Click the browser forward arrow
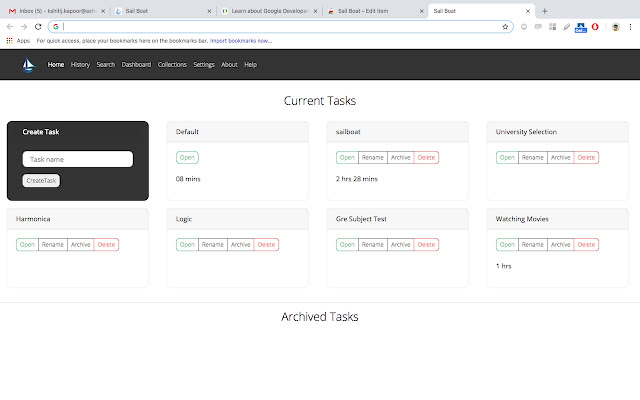 [x=24, y=27]
